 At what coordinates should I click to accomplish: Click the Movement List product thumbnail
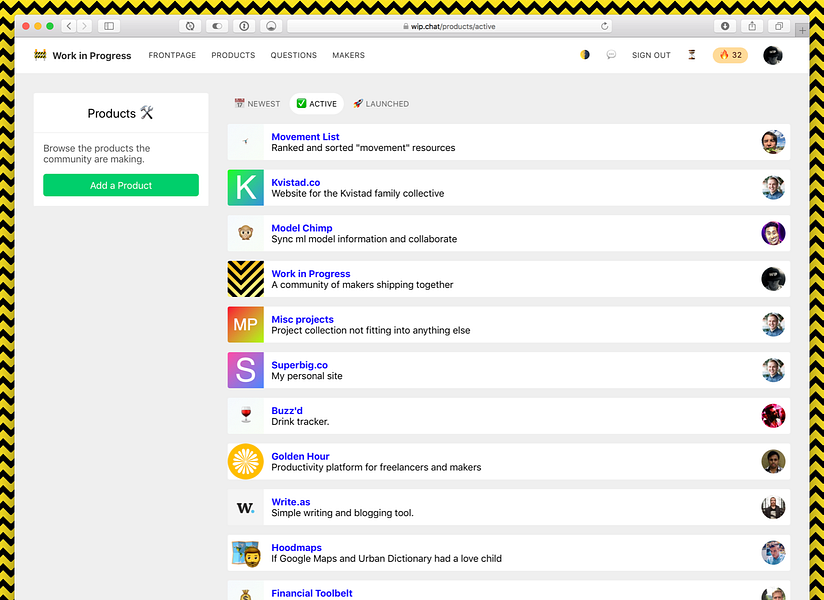[245, 142]
